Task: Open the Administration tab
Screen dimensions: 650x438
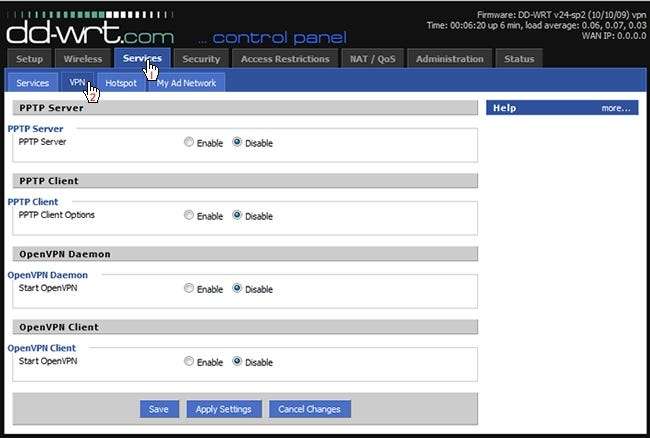Action: [450, 59]
